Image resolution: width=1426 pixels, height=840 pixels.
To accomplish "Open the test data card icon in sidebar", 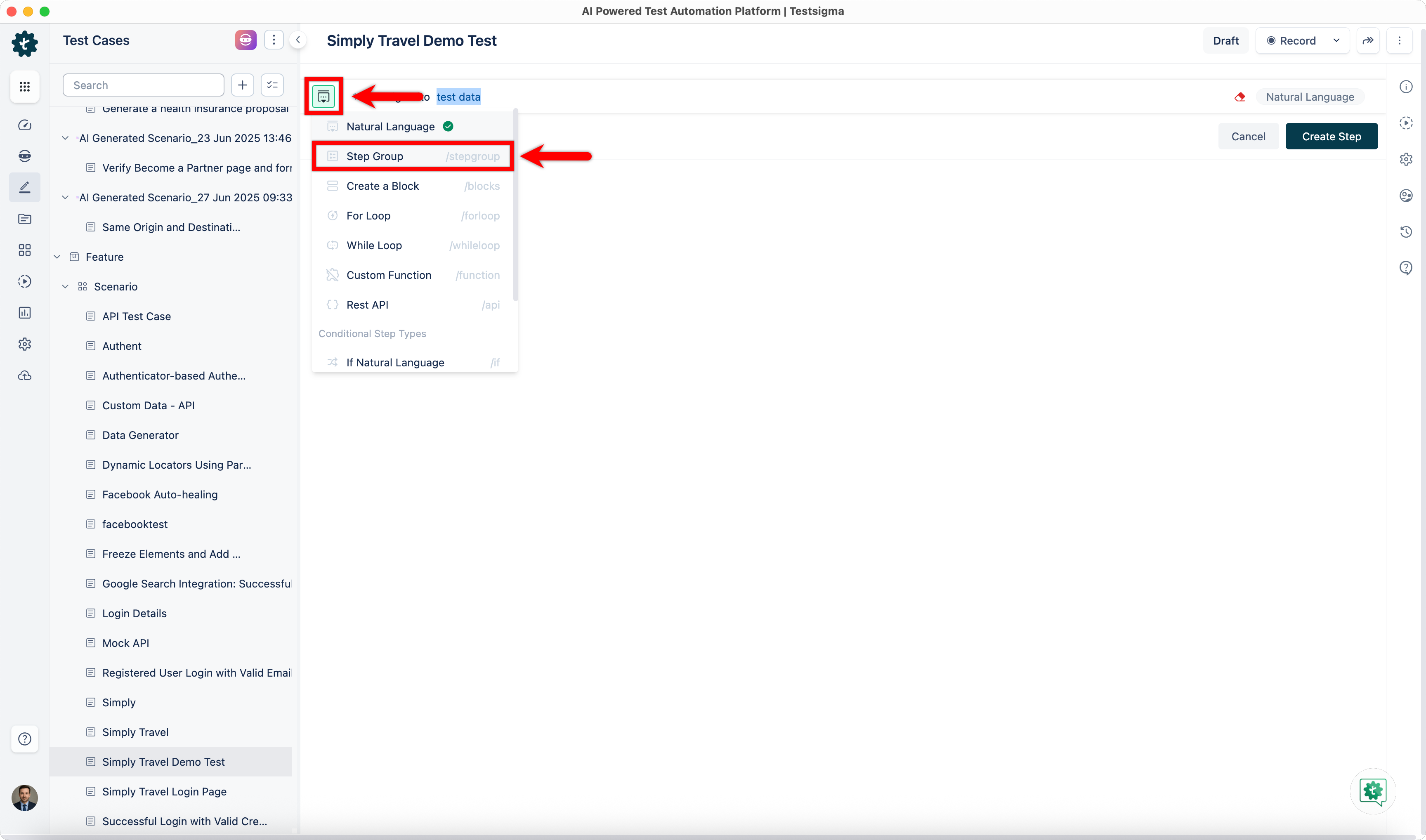I will click(x=24, y=219).
